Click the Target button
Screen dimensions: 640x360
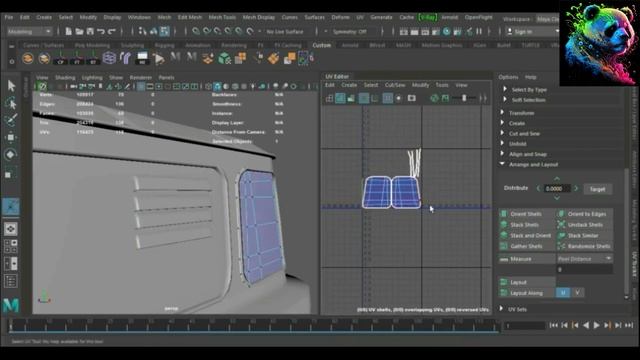[597, 189]
